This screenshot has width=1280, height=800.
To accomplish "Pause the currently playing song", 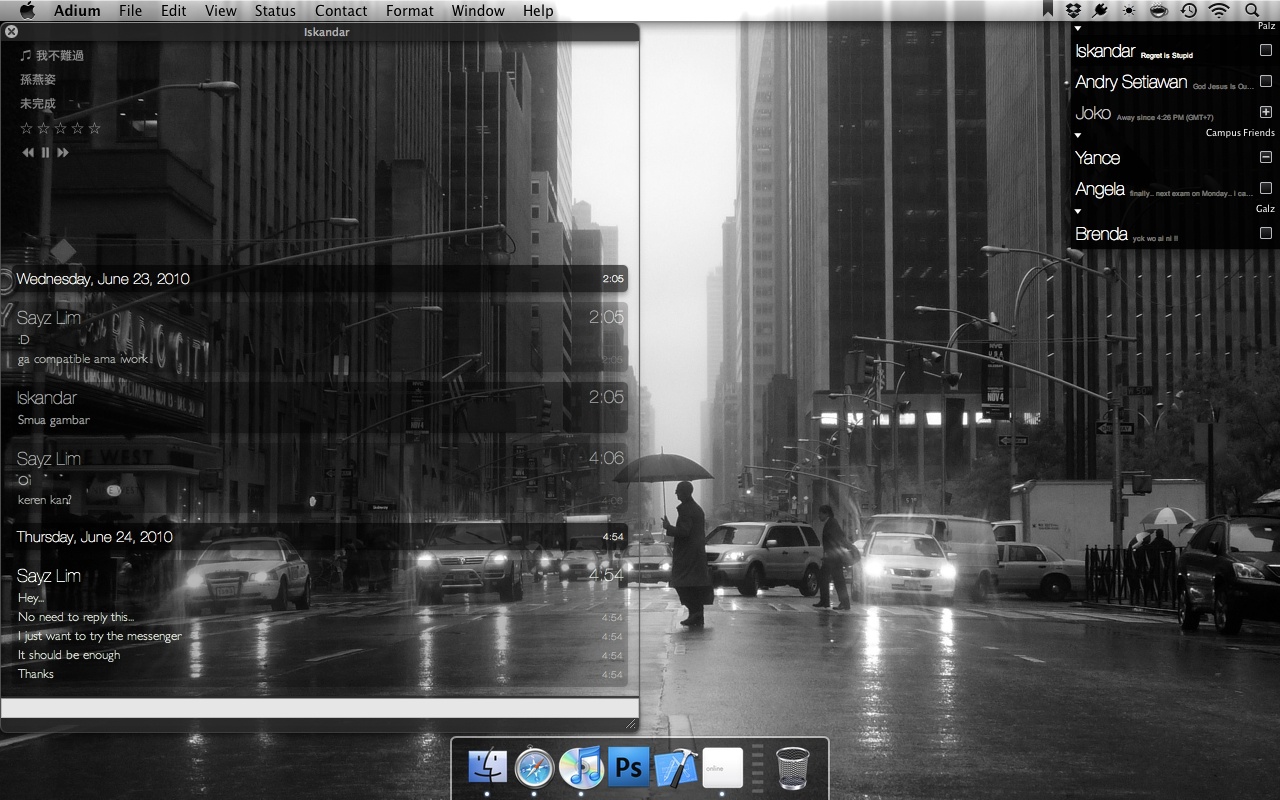I will click(x=45, y=153).
